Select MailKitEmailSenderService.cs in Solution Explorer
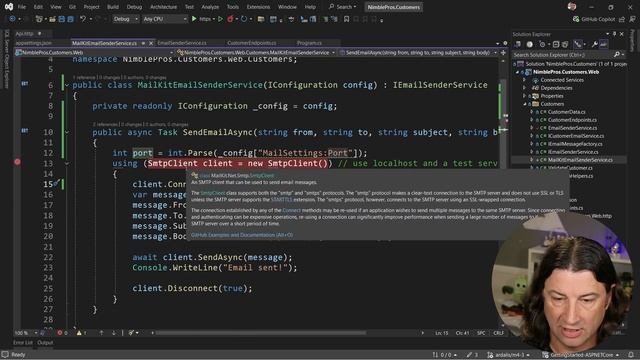Screen dimensions: 640x360 (580, 160)
